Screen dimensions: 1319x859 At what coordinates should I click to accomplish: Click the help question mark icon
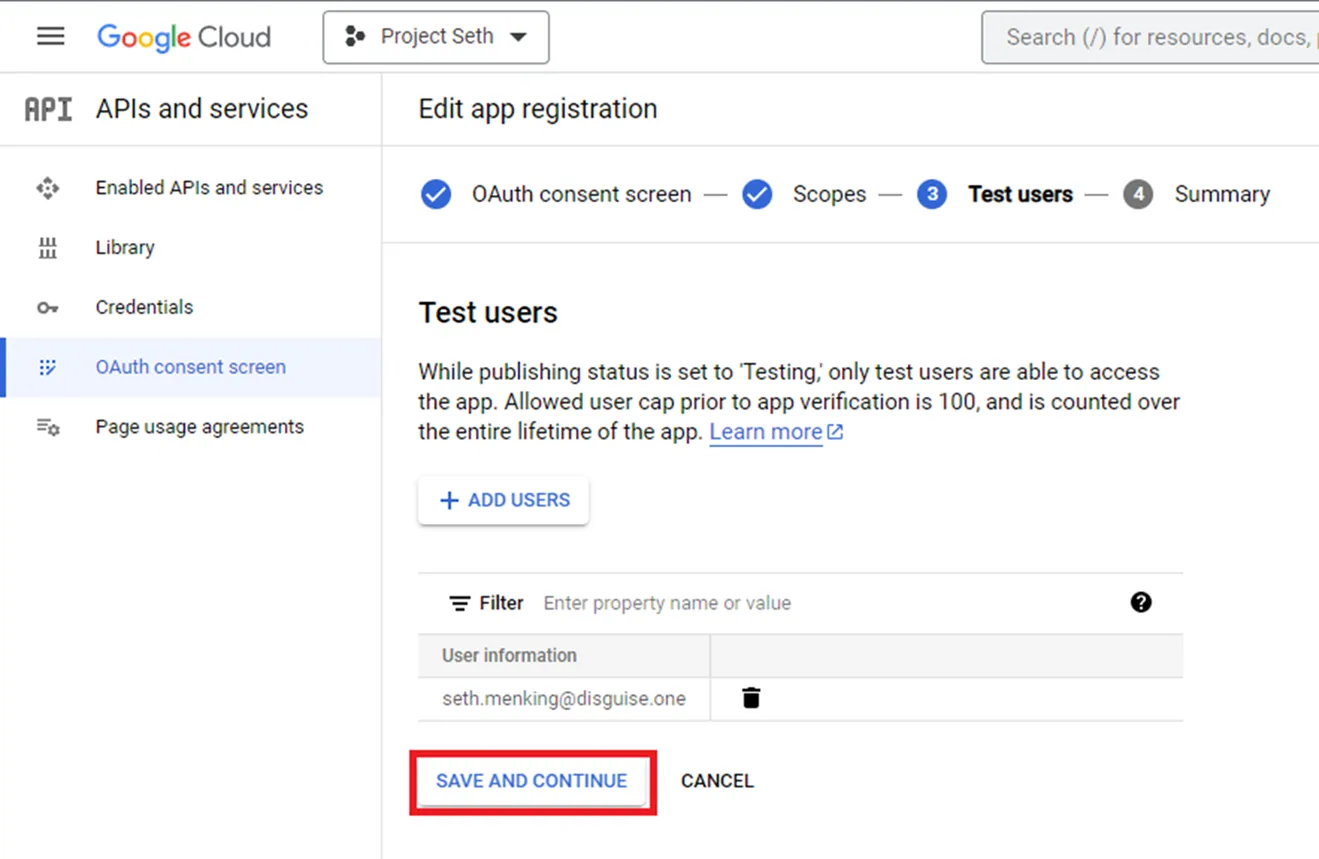(x=1141, y=603)
